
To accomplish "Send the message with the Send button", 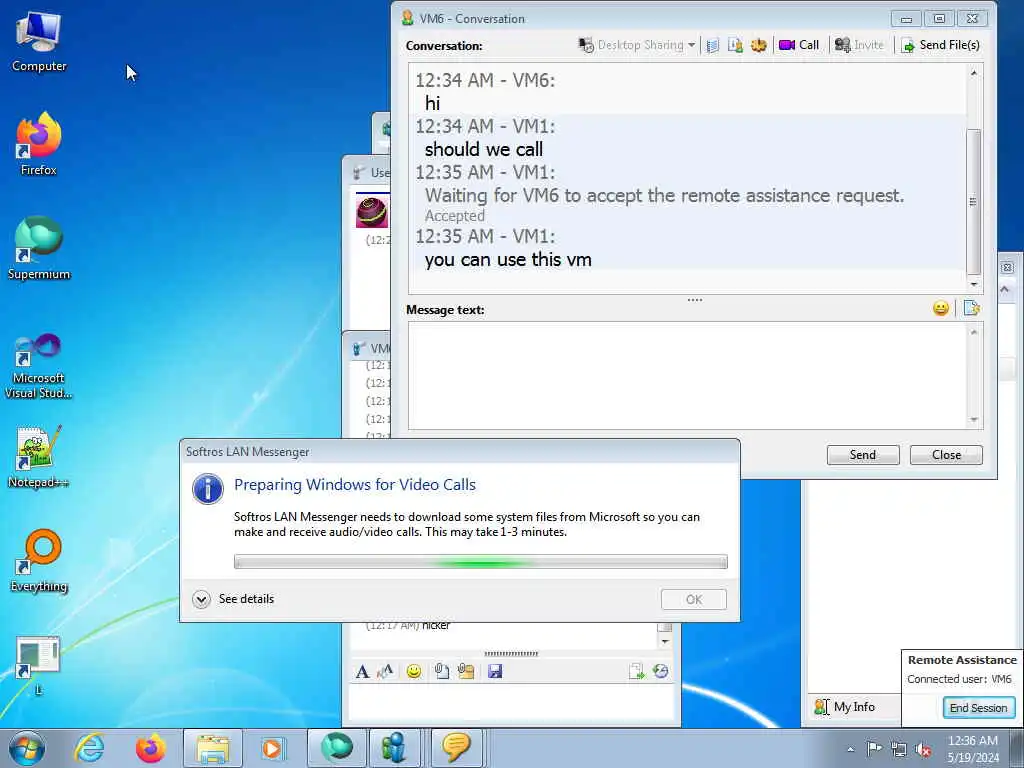I will pyautogui.click(x=863, y=455).
